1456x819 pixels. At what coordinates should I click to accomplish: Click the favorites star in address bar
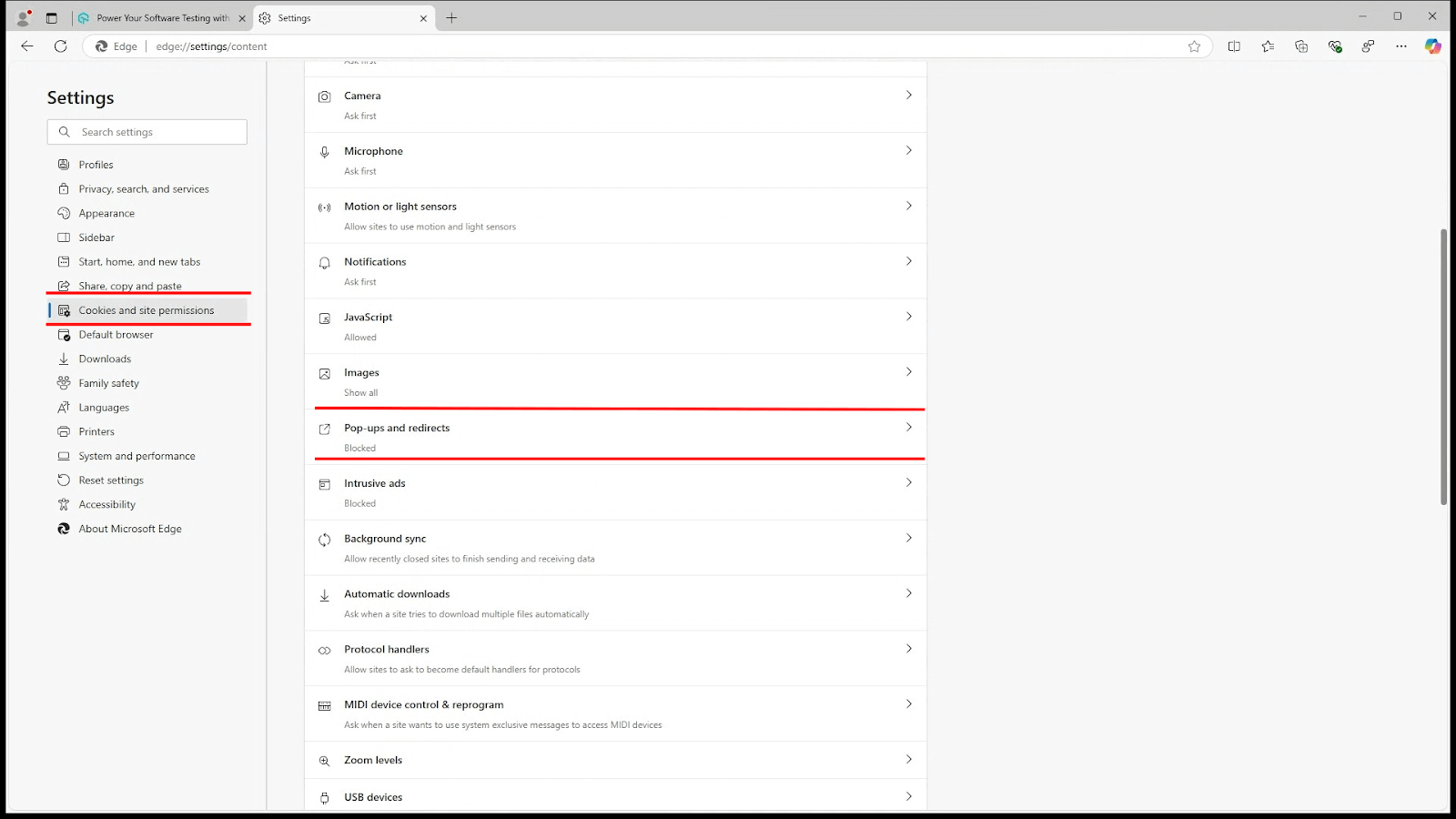tap(1195, 46)
